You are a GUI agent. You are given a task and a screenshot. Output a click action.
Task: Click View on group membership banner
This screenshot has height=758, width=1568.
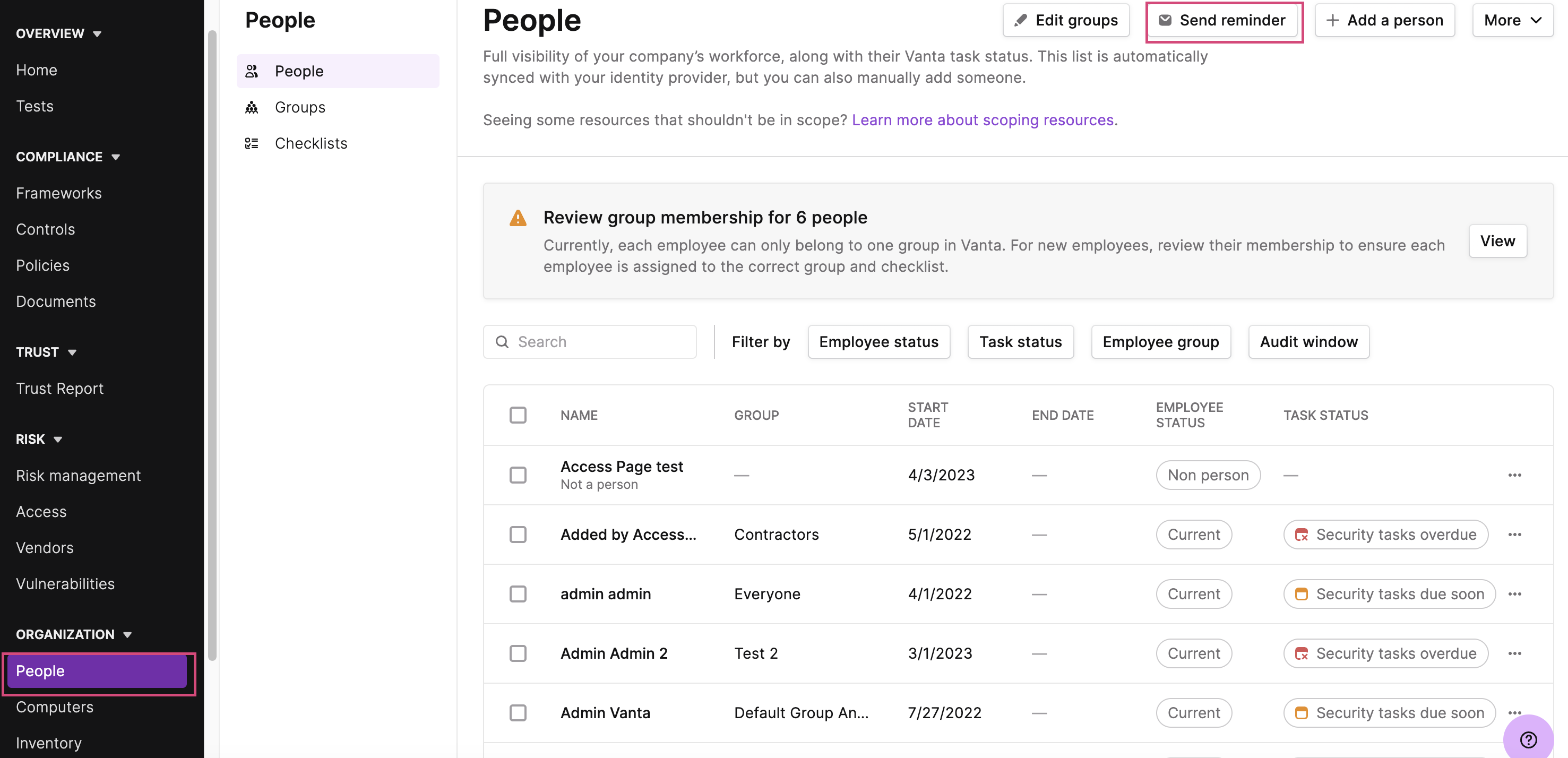1497,241
